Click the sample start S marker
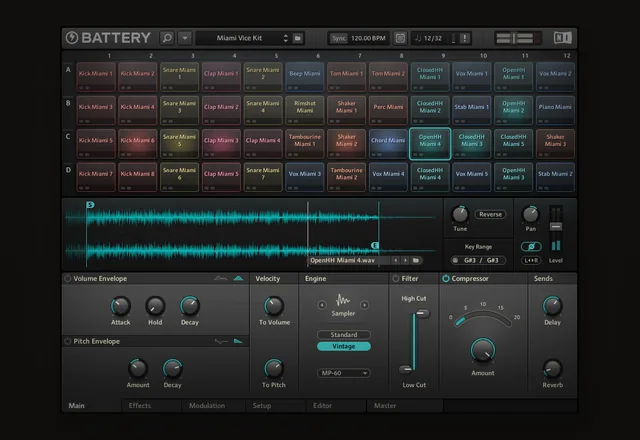The image size is (640, 440). click(x=91, y=204)
